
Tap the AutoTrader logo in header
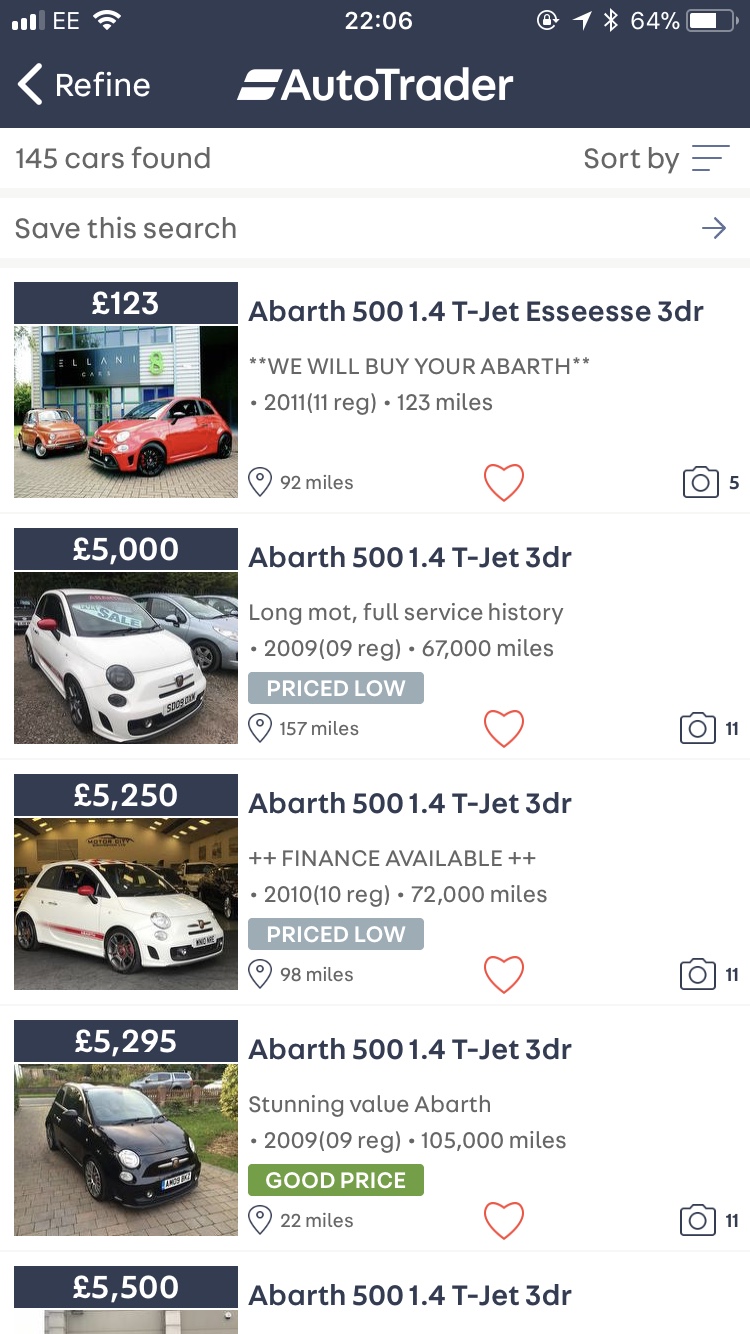coord(376,85)
